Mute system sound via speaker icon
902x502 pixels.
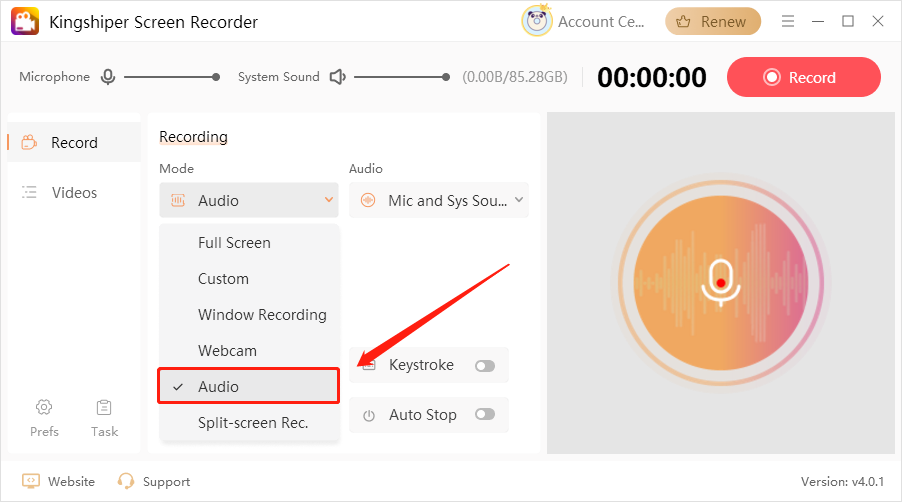[338, 76]
